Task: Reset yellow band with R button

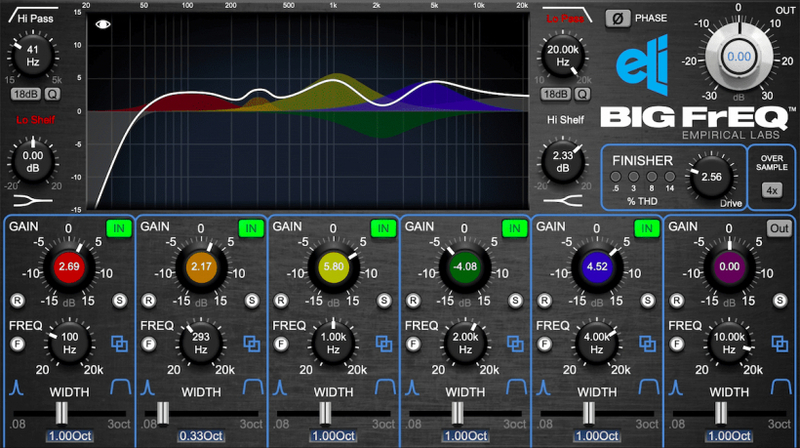Action: click(x=281, y=301)
